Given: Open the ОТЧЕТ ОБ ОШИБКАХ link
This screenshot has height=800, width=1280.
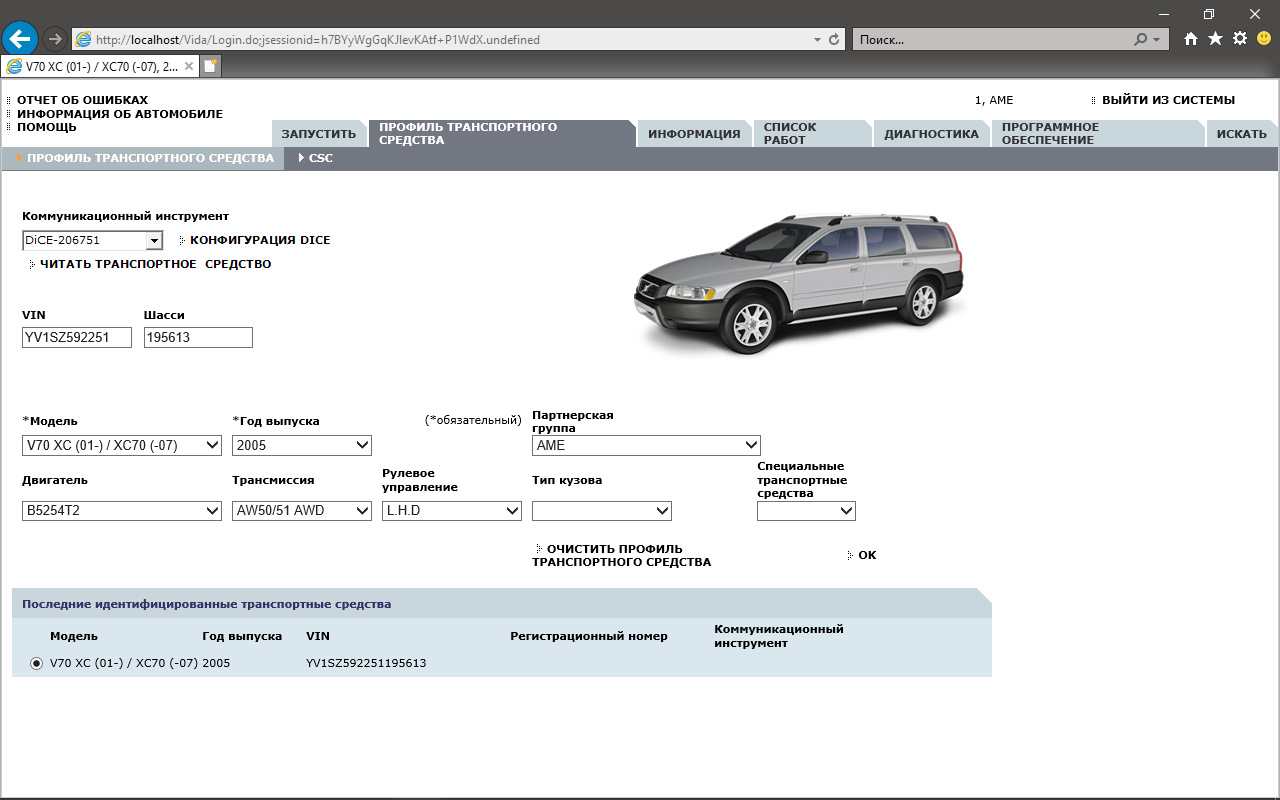Looking at the screenshot, I should tap(82, 100).
